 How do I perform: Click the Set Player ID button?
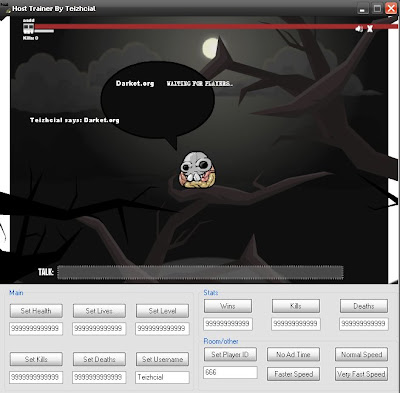coord(230,354)
